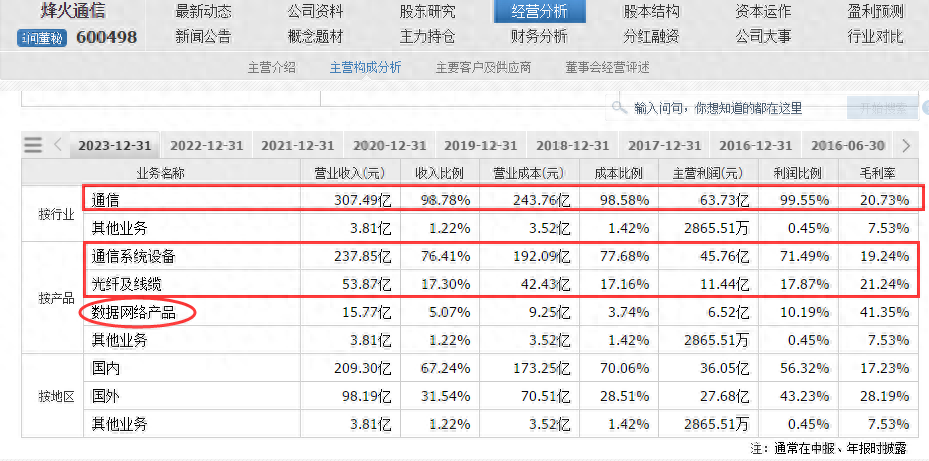Select the highlighted 经营分析 menu item
929x461 pixels.
pos(540,11)
